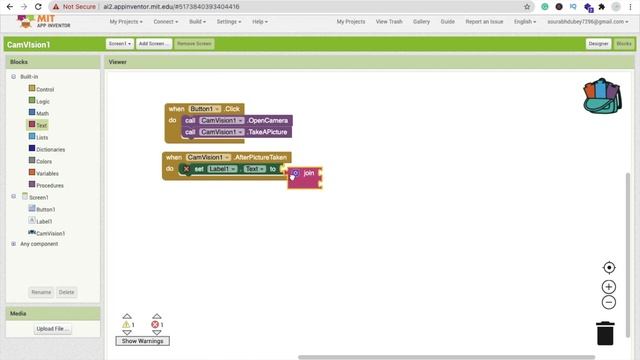Jump to previous warning up arrow
The height and width of the screenshot is (360, 640).
click(127, 316)
